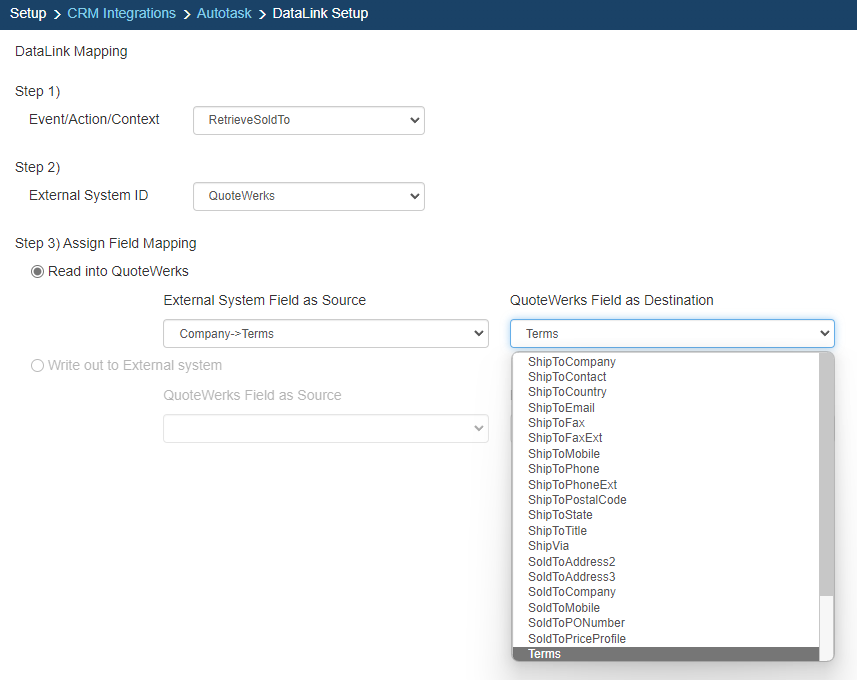This screenshot has width=857, height=680.
Task: Choose ShipToCompany from the list
Action: pos(571,362)
